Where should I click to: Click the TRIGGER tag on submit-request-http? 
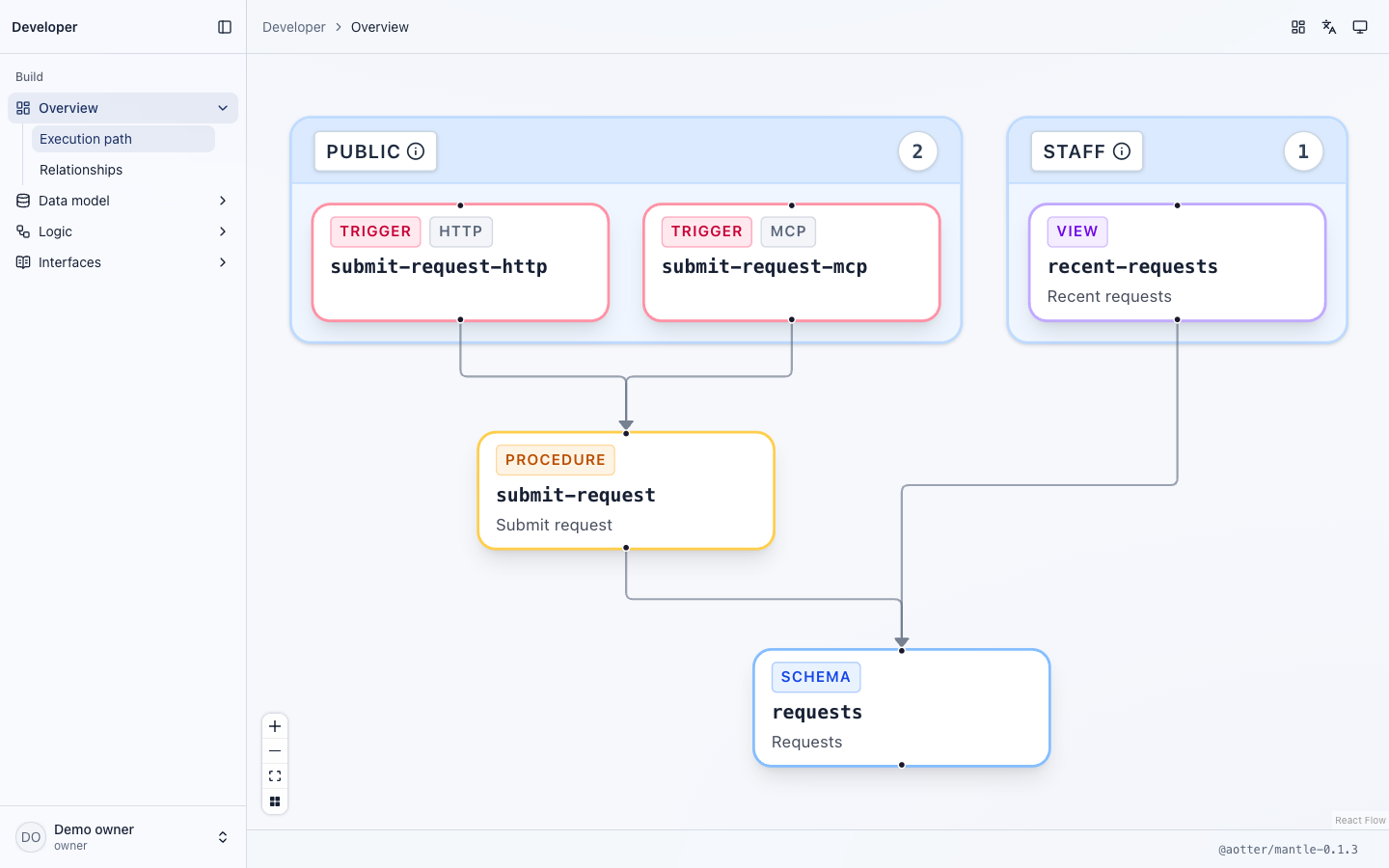coord(375,231)
